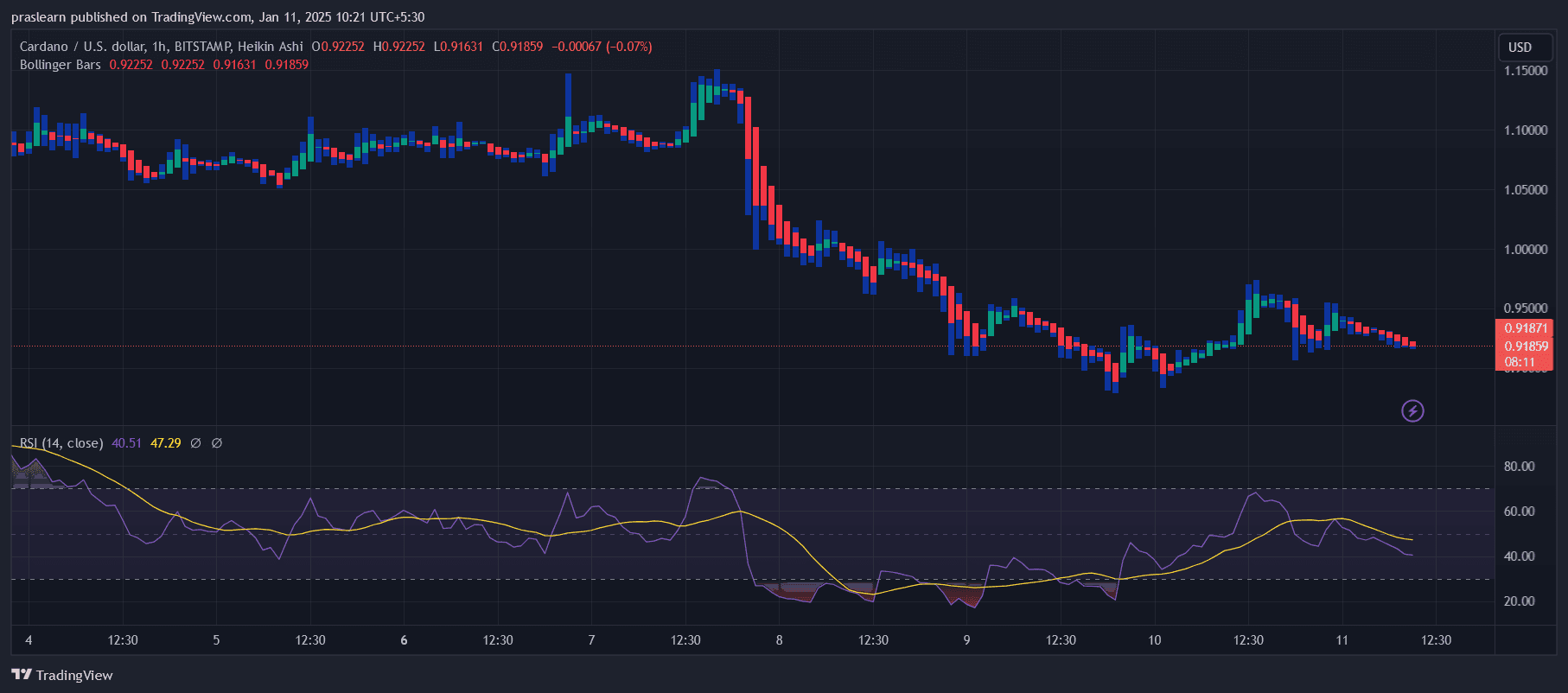The width and height of the screenshot is (1568, 693).
Task: Click the 08:11 candle countdown timer
Action: 1520,362
